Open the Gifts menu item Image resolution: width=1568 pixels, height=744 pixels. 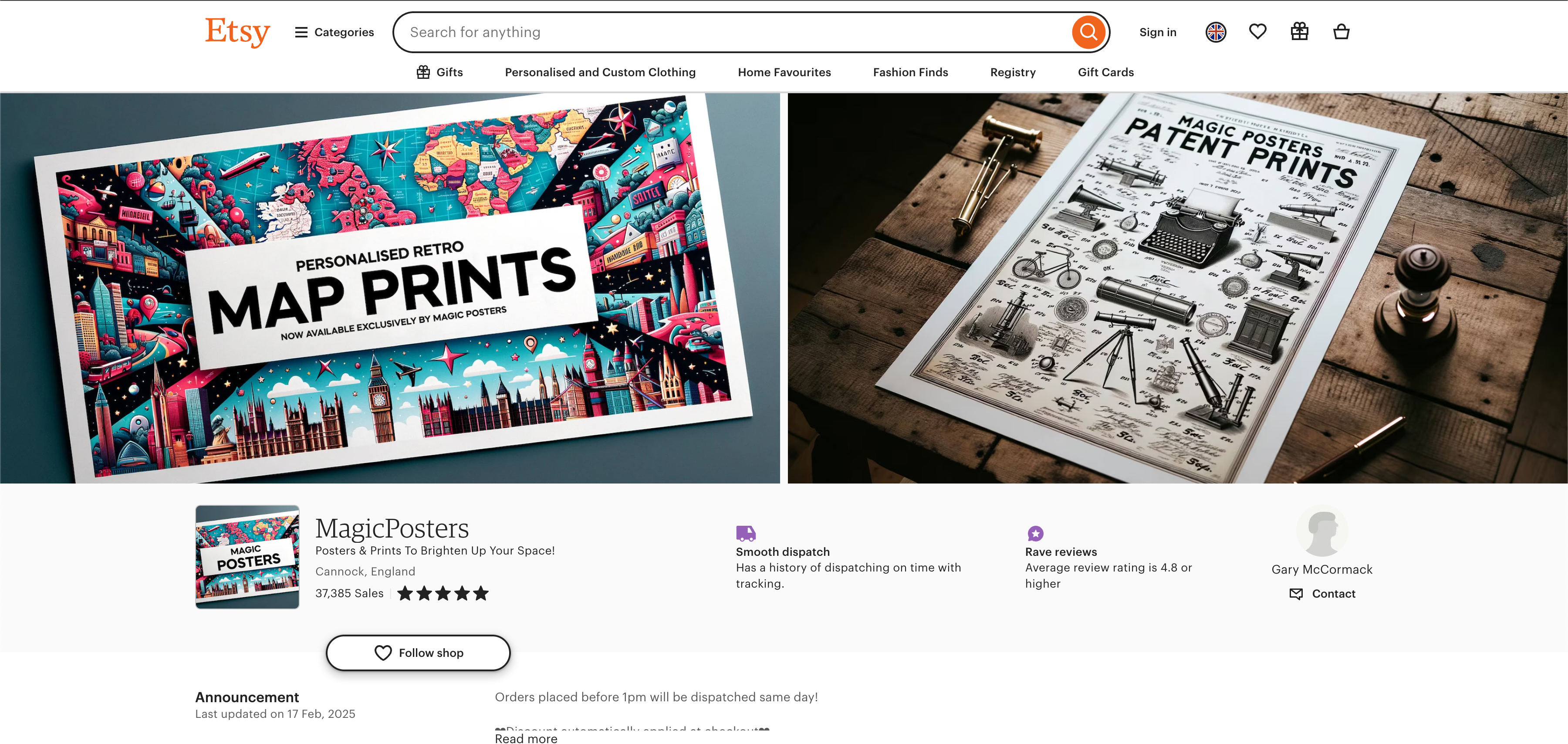coord(439,72)
